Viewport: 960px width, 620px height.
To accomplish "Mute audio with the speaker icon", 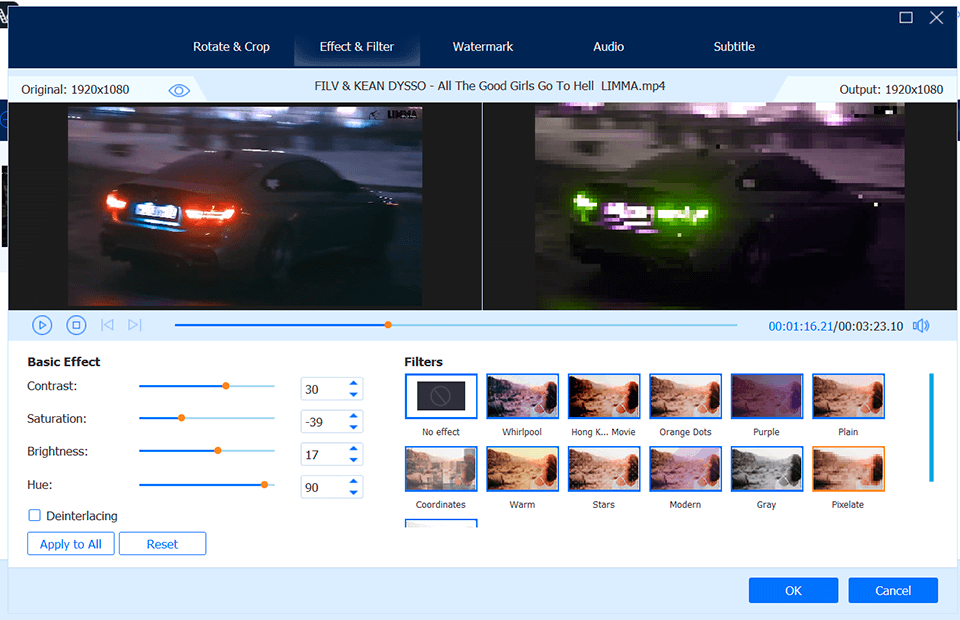I will click(921, 325).
